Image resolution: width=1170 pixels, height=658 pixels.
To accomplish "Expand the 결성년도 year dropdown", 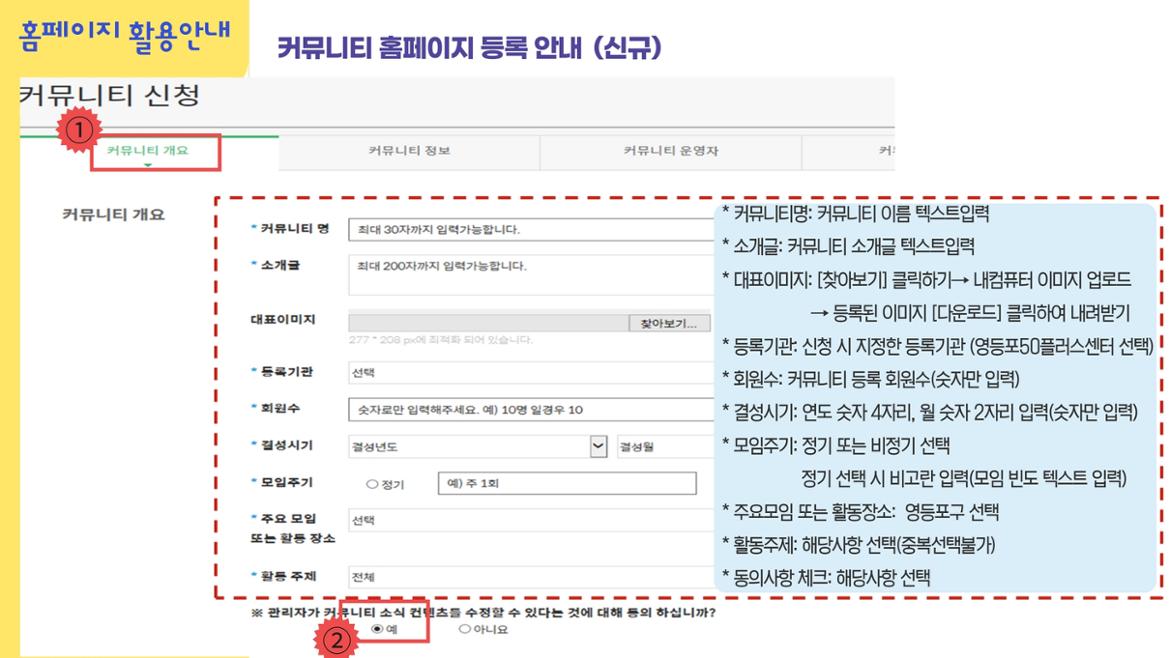I will (470, 446).
